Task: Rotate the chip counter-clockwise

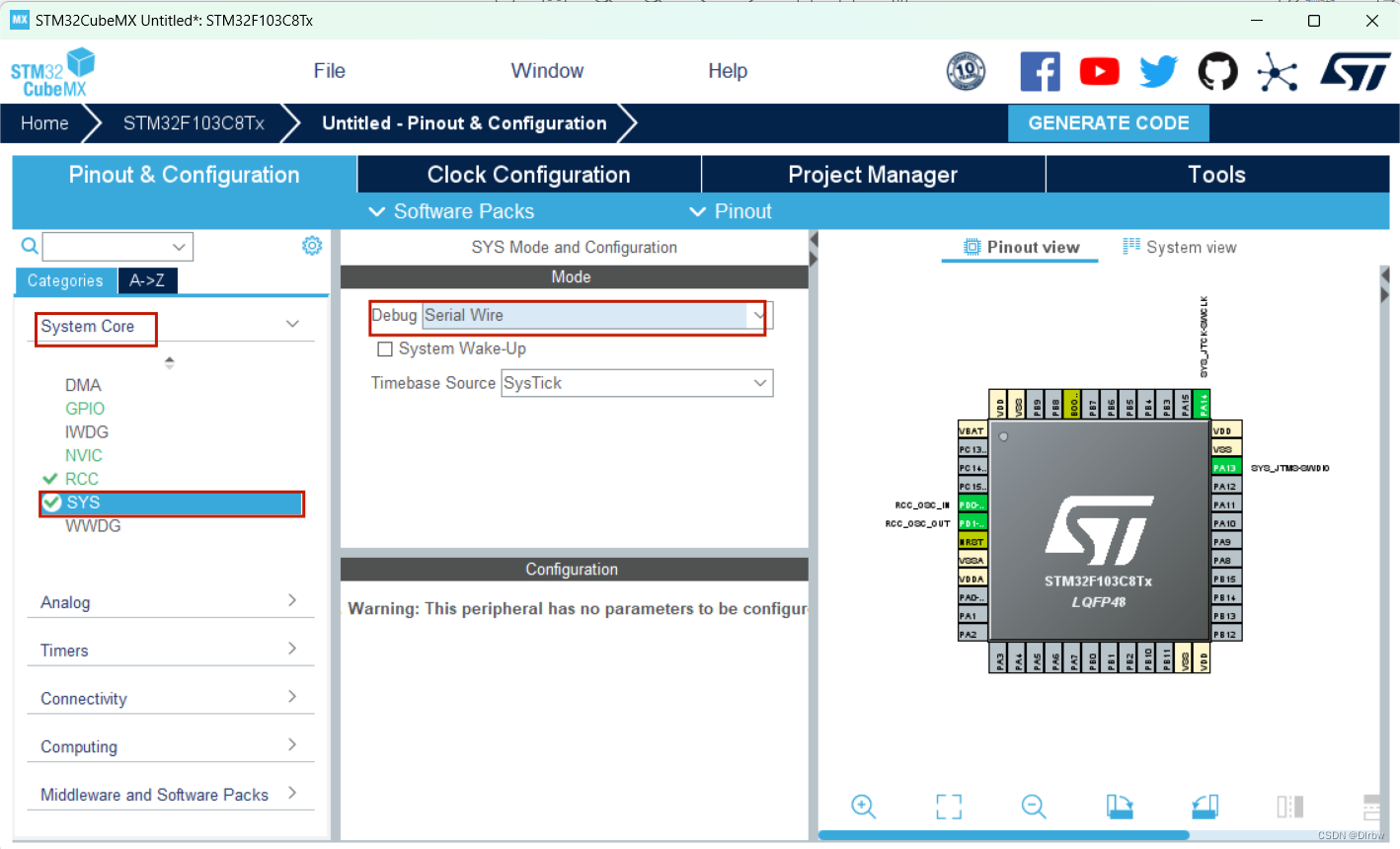Action: click(1205, 807)
